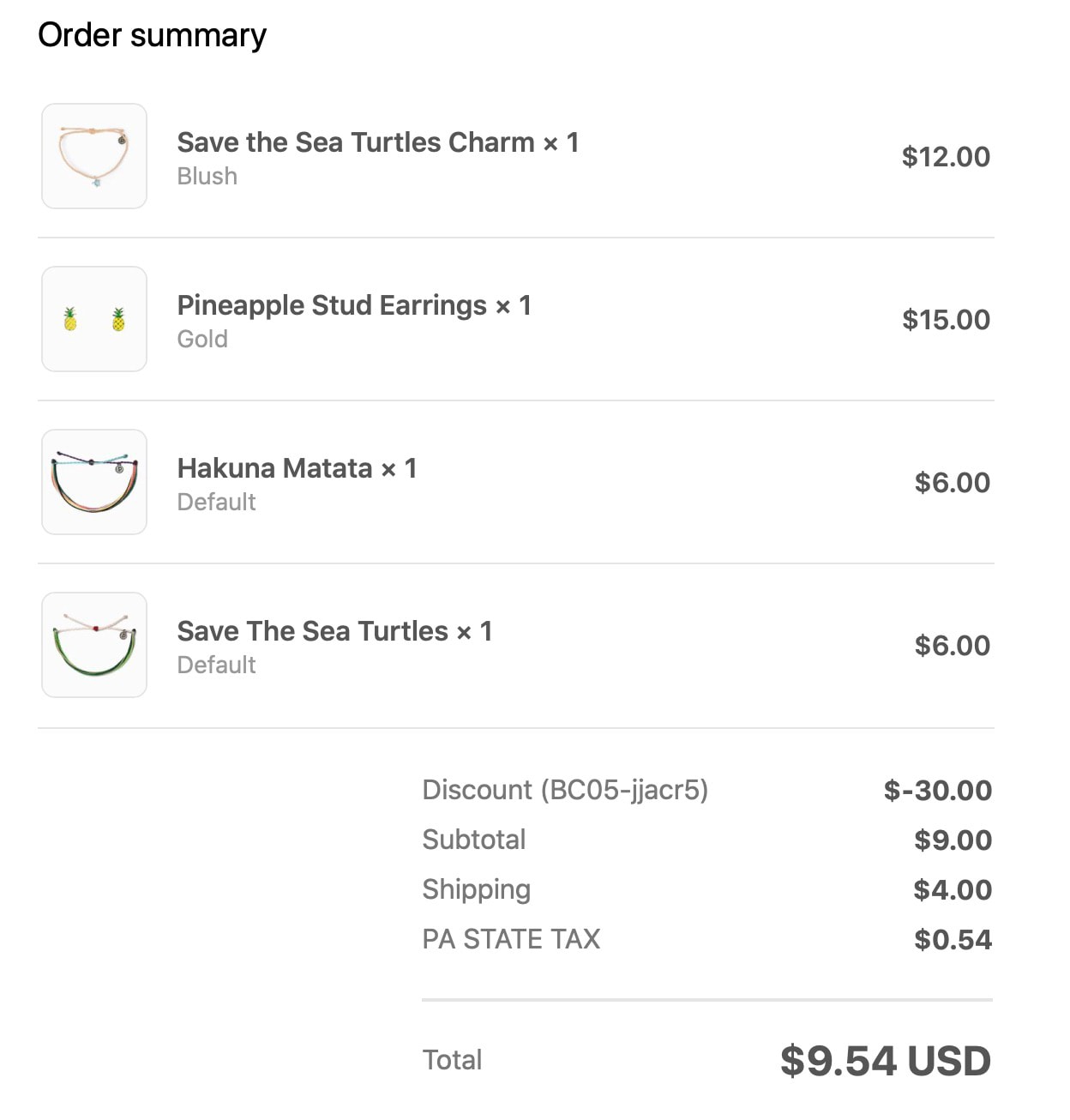Click the Discount (BC05-jjacr5) code label
Image resolution: width=1070 pixels, height=1120 pixels.
click(565, 790)
